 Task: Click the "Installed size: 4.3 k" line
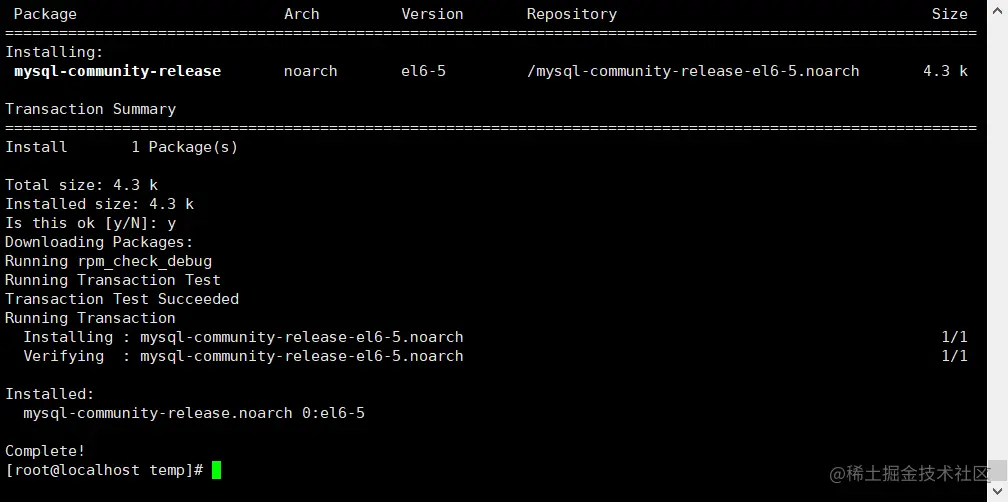click(x=100, y=204)
